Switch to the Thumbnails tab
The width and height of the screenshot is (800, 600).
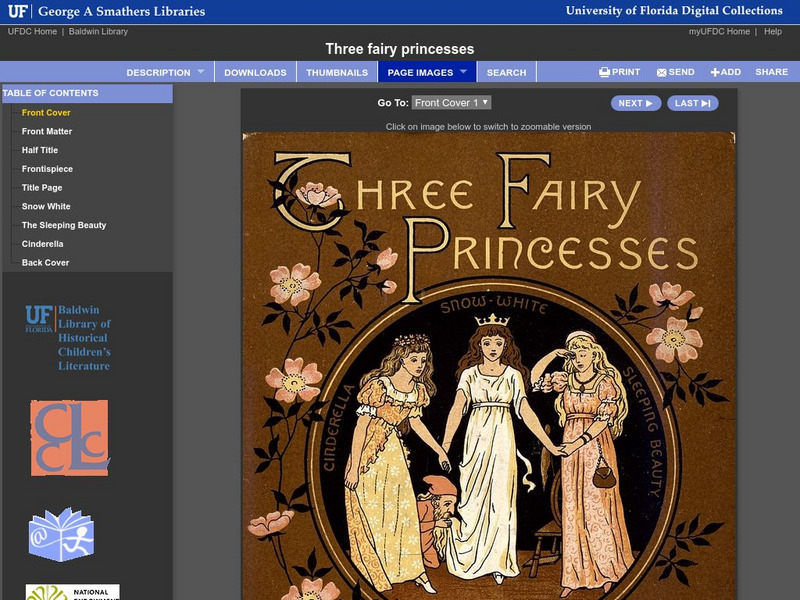click(336, 72)
